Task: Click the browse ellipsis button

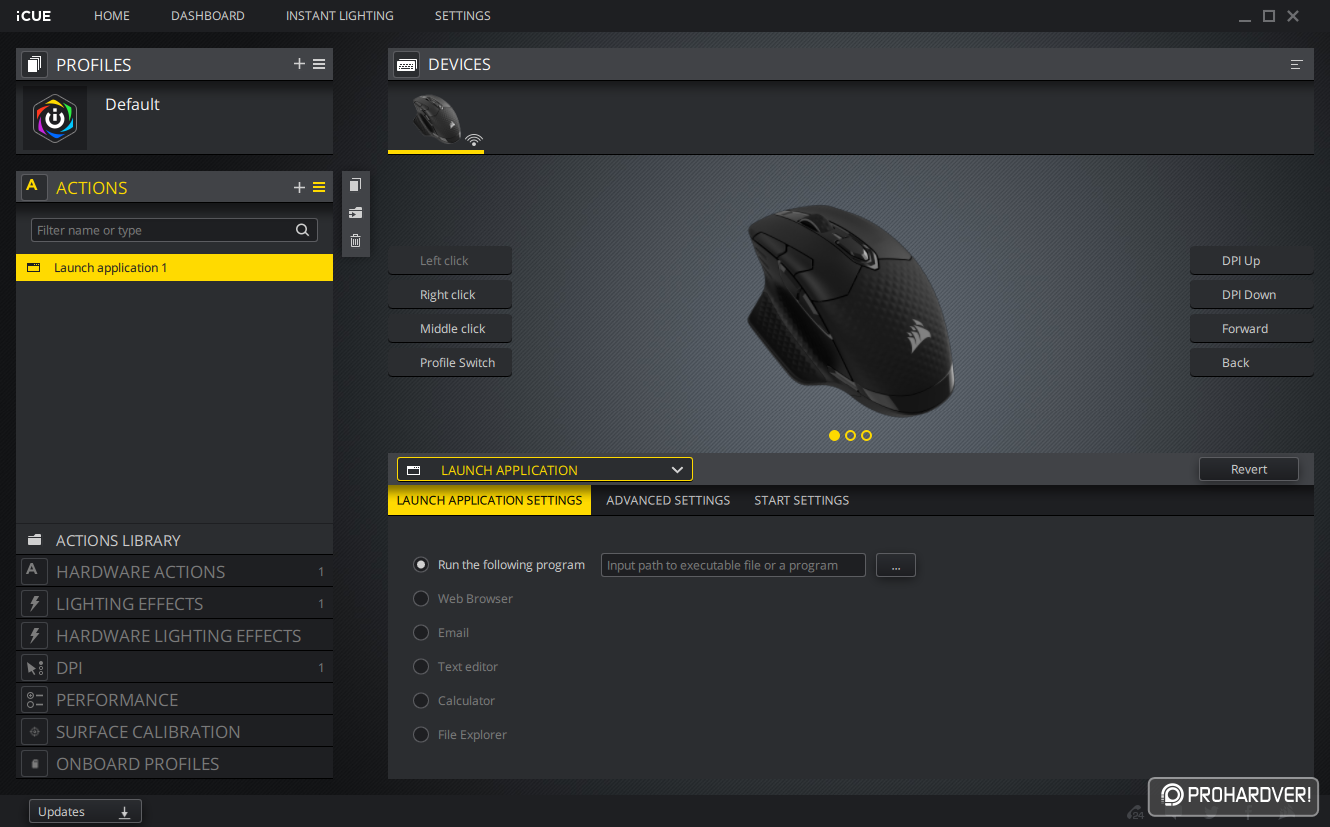Action: 896,565
